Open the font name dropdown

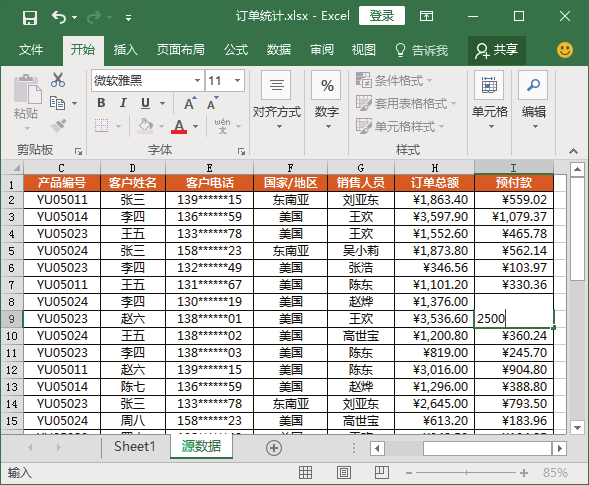[197, 80]
